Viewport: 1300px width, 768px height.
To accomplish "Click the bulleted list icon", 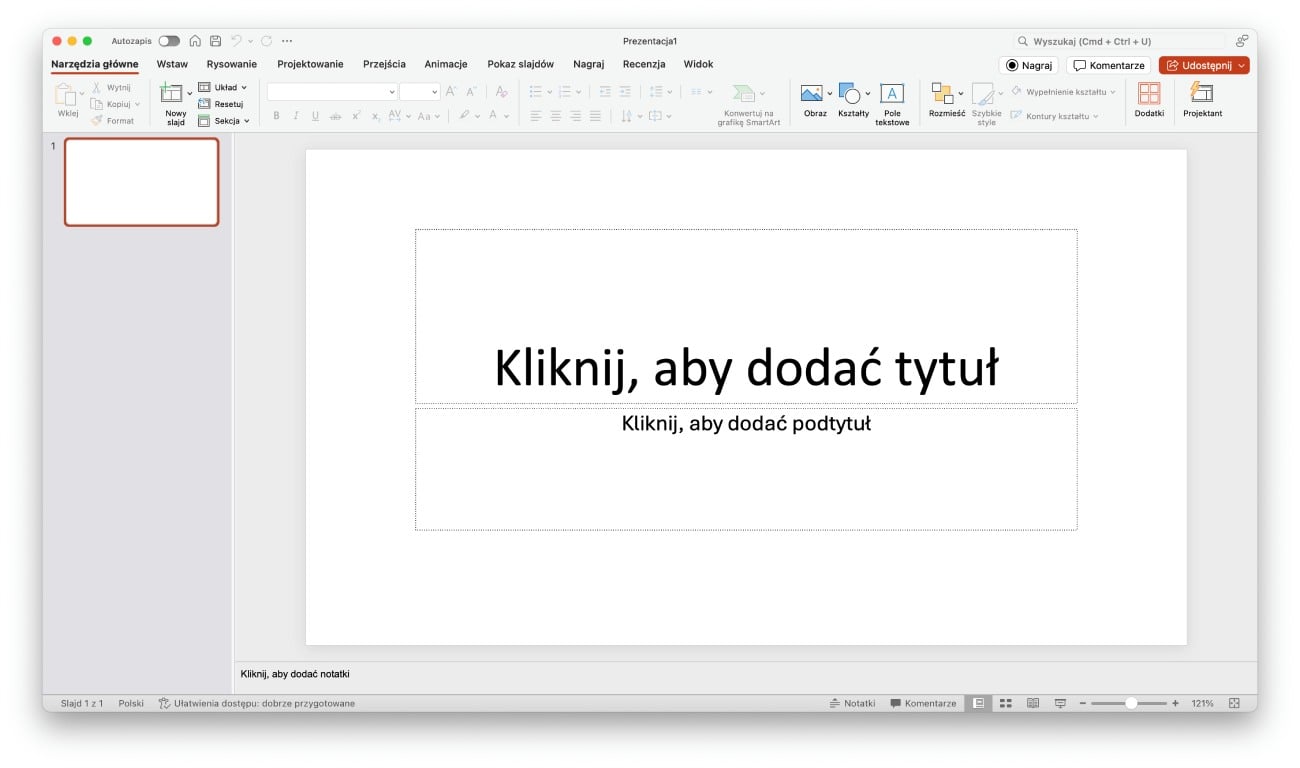I will point(536,91).
